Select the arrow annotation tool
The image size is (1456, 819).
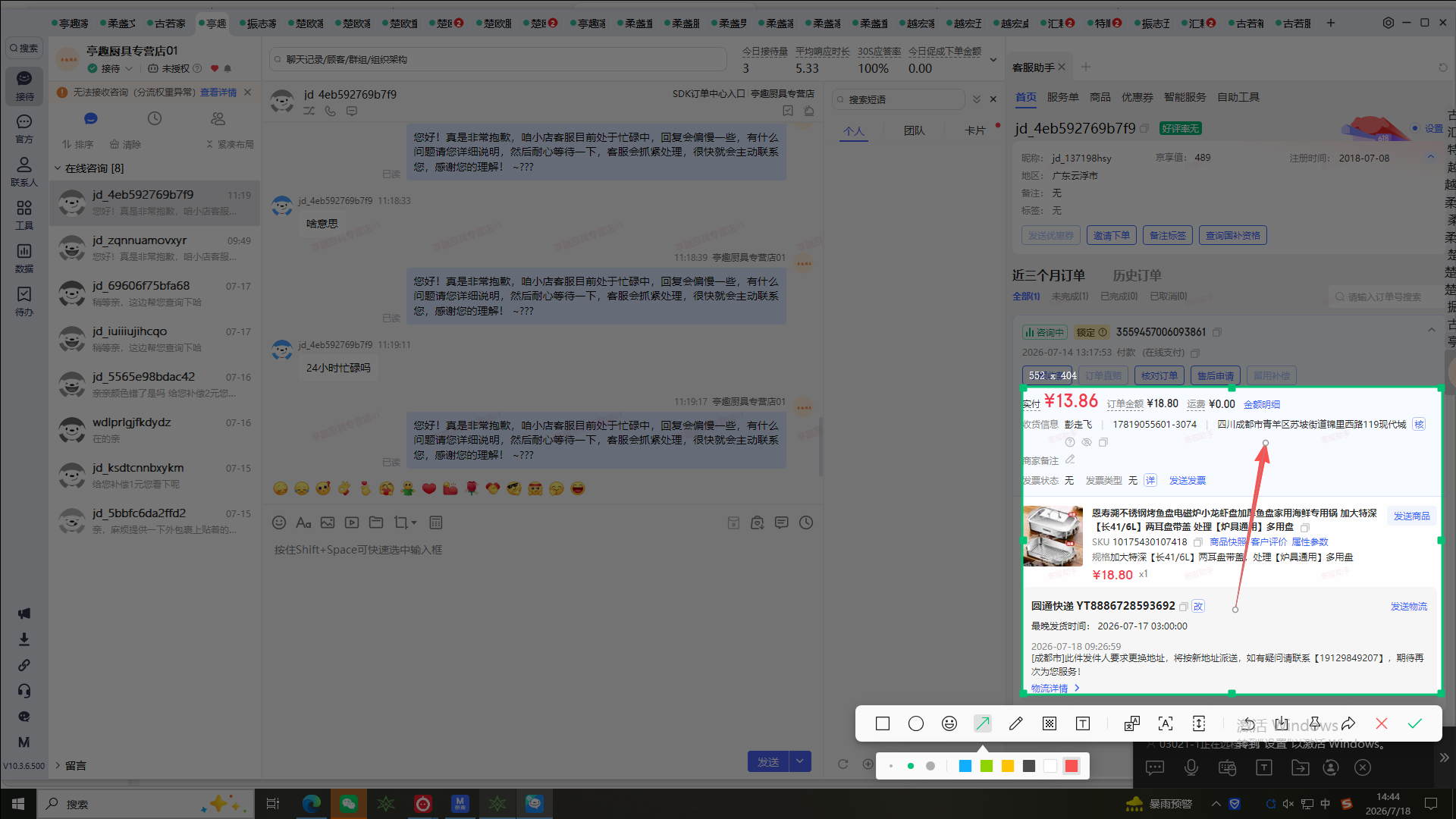(x=983, y=723)
